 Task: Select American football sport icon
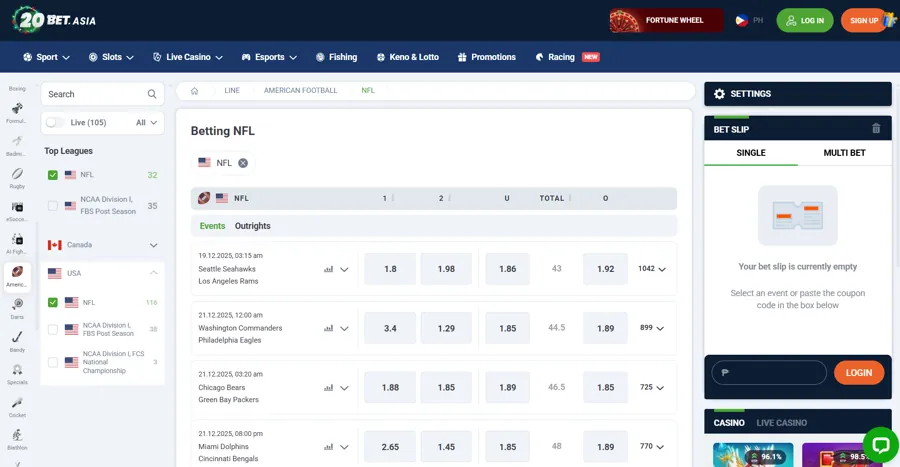pyautogui.click(x=17, y=277)
